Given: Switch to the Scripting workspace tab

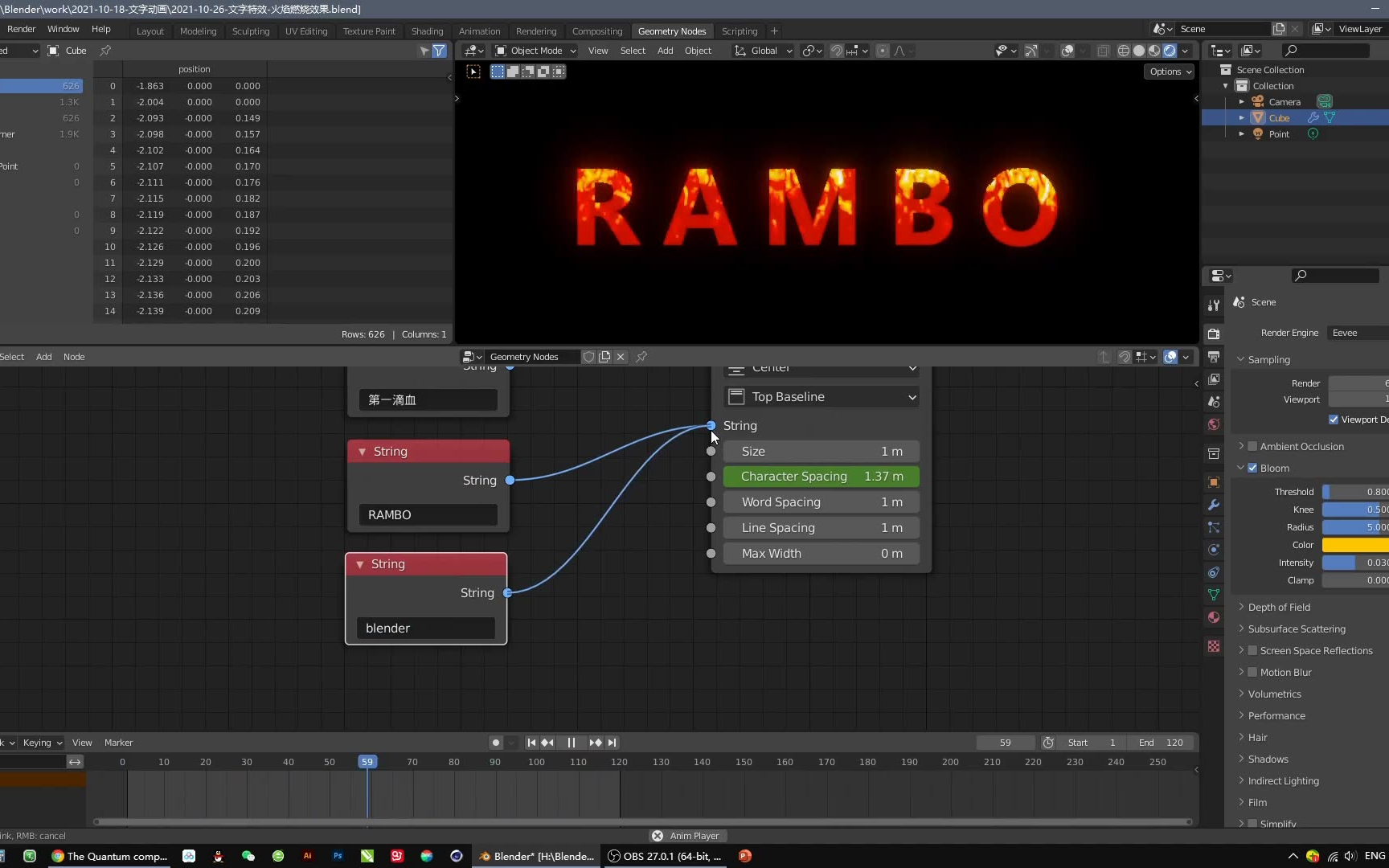Looking at the screenshot, I should tap(740, 31).
